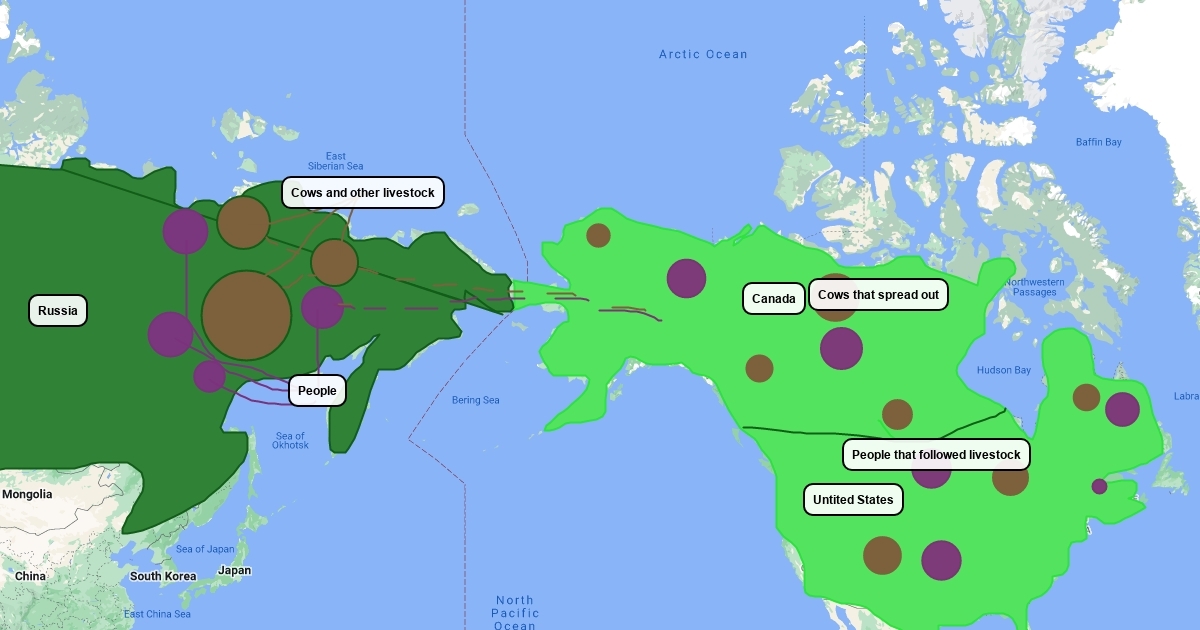Click the purple circle in central Alaska
The height and width of the screenshot is (630, 1200).
point(686,278)
